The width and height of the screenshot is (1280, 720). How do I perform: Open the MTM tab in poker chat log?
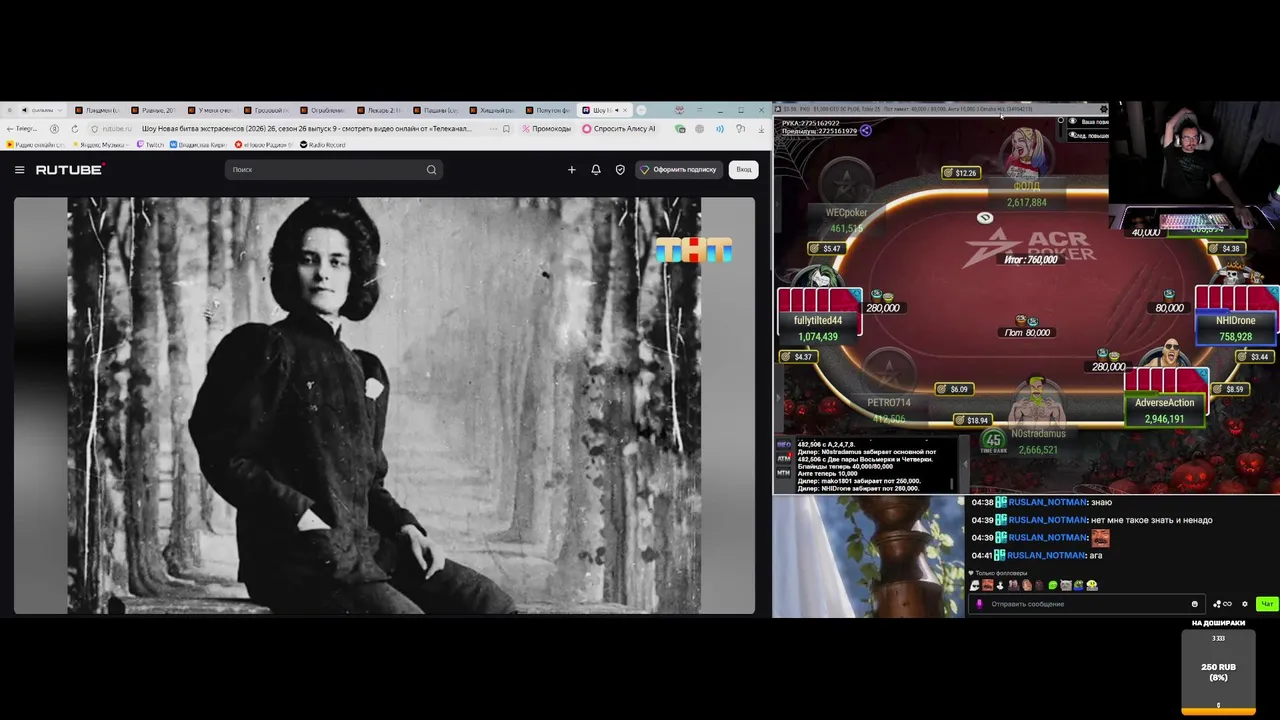(x=784, y=472)
